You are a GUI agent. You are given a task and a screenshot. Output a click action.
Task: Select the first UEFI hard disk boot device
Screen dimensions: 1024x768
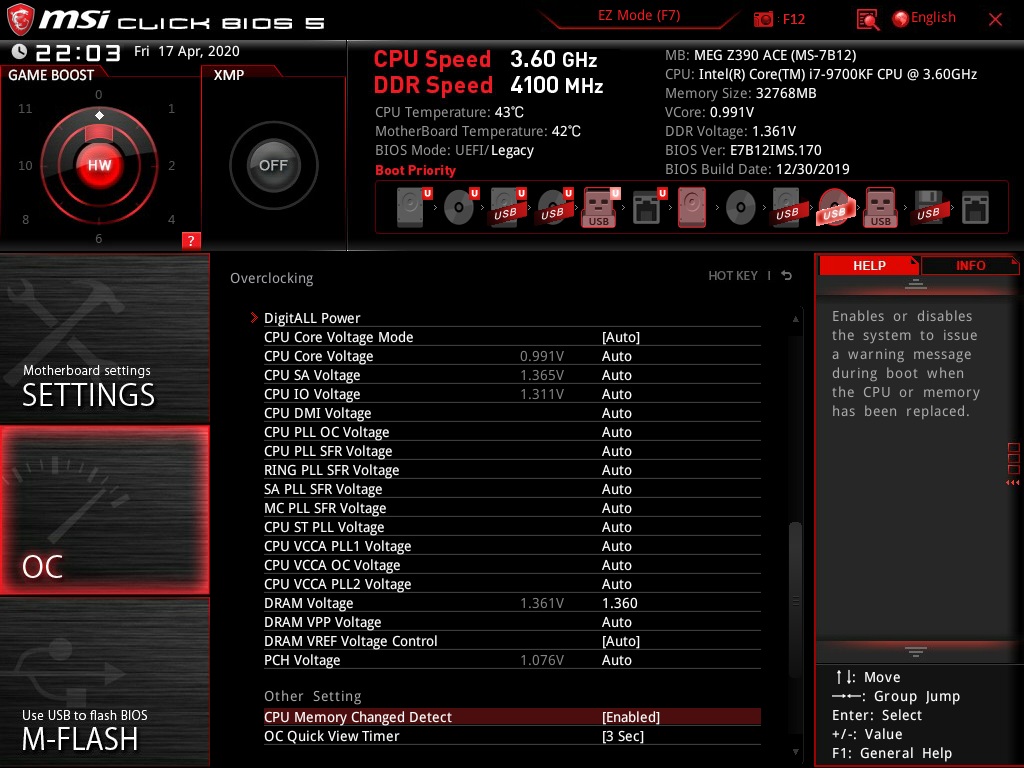click(x=413, y=208)
